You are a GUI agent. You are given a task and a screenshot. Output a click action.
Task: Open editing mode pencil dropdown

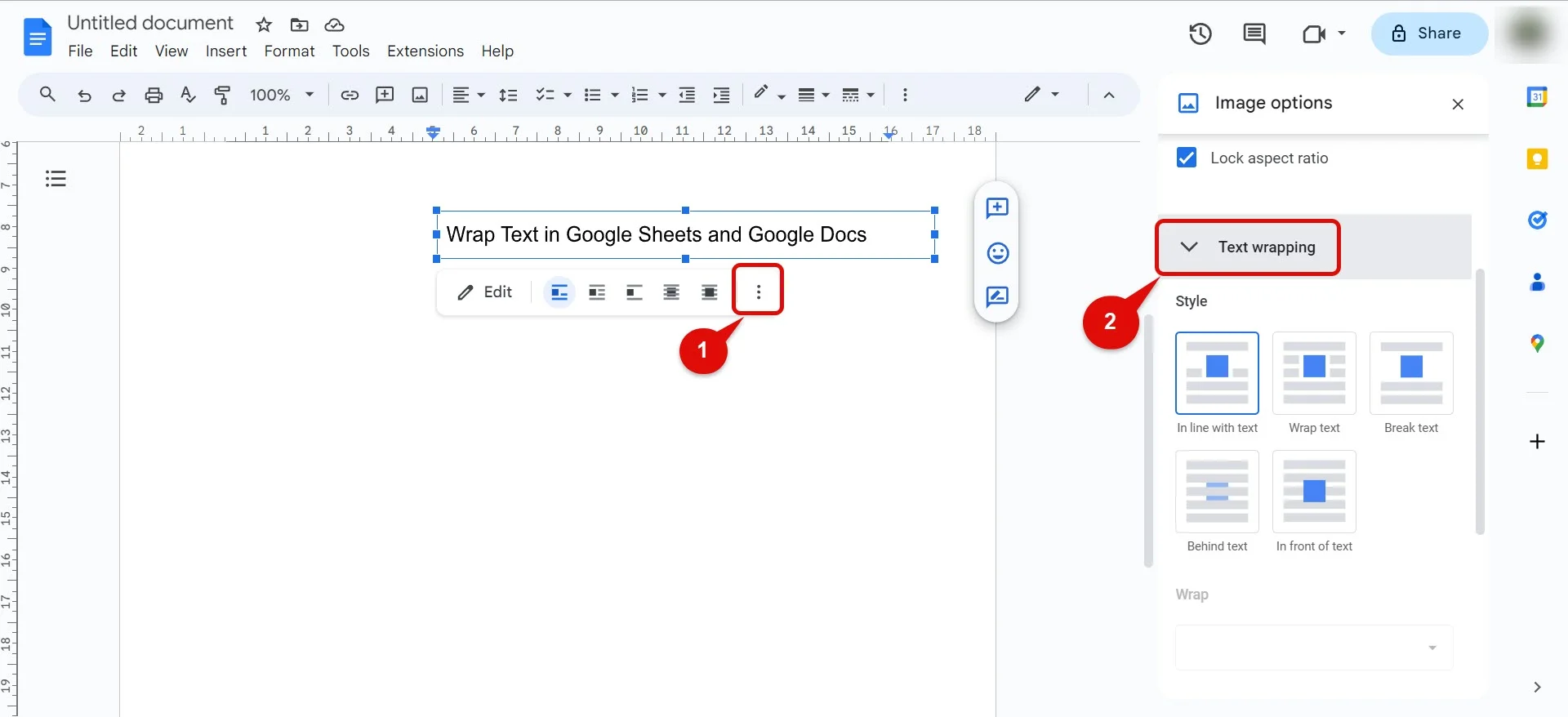(1042, 95)
